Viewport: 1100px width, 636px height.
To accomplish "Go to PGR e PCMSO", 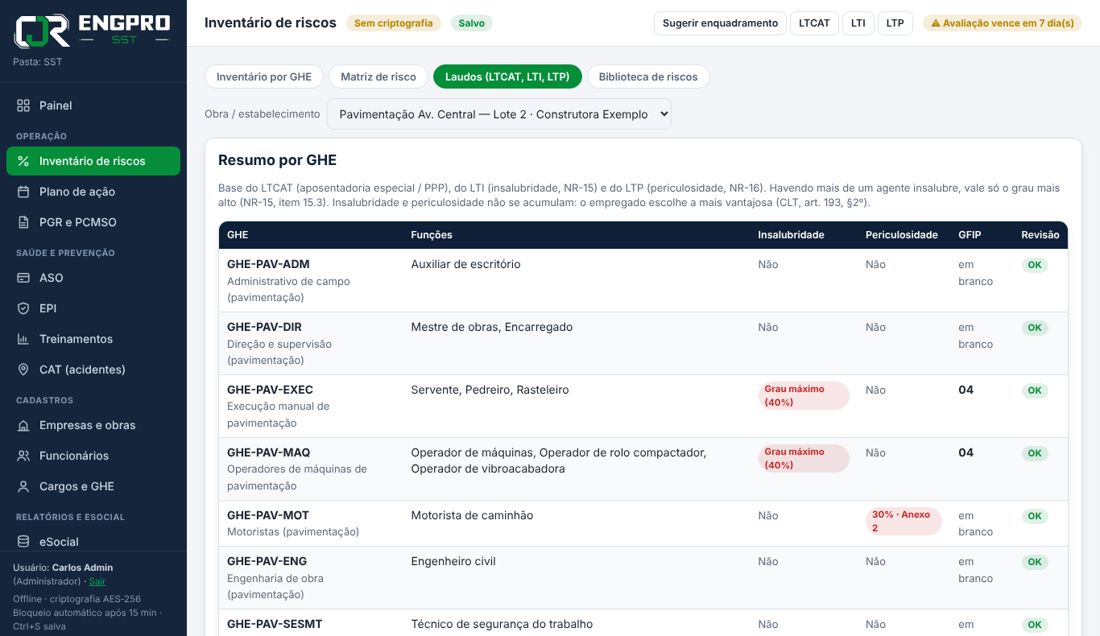I will 93,222.
